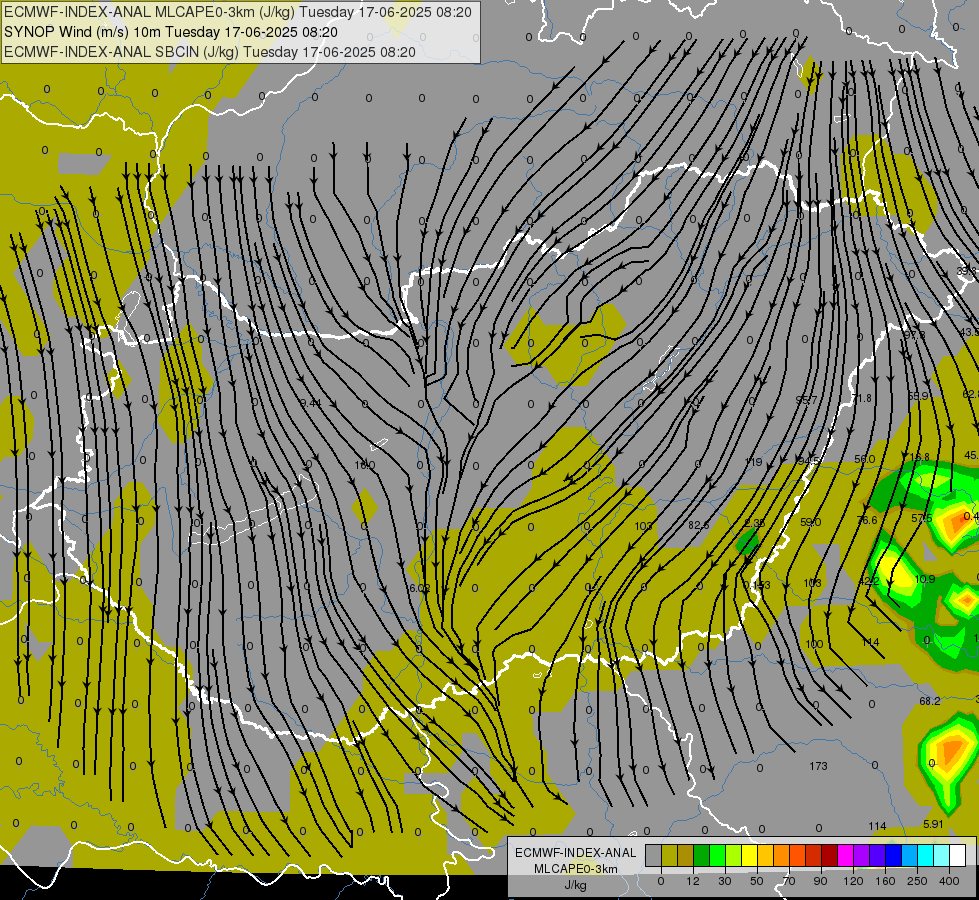Viewport: 979px width, 900px height.
Task: Pick the yellow-green legend swatch
Action: [x=734, y=855]
